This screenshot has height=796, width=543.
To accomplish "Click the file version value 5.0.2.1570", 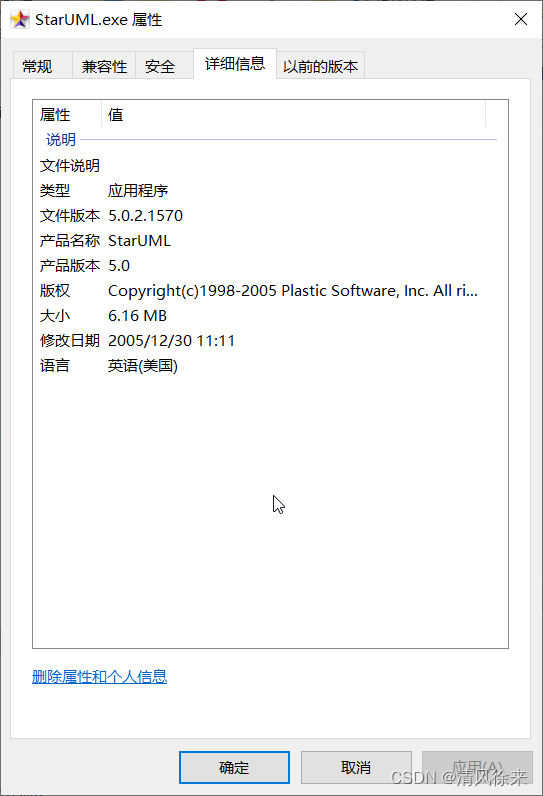I will tap(146, 216).
